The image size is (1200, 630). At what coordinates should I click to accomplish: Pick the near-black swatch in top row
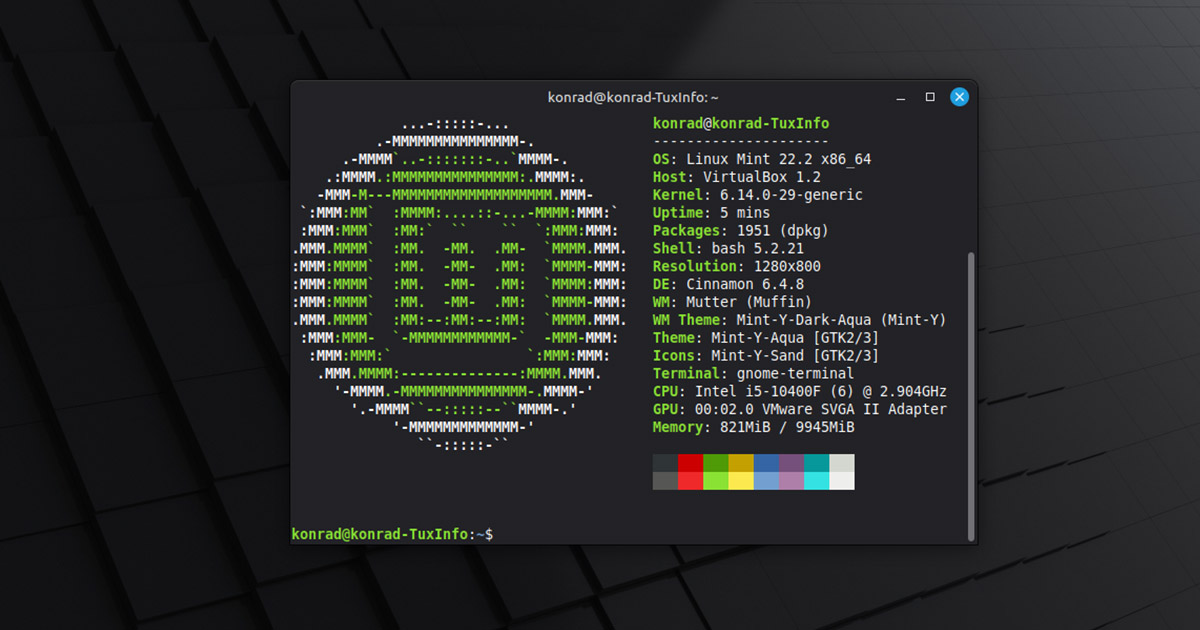coord(665,463)
